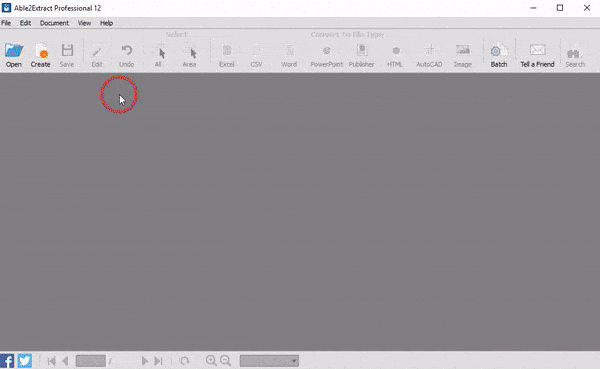The height and width of the screenshot is (369, 600).
Task: Convert to Word icon
Action: tap(289, 50)
